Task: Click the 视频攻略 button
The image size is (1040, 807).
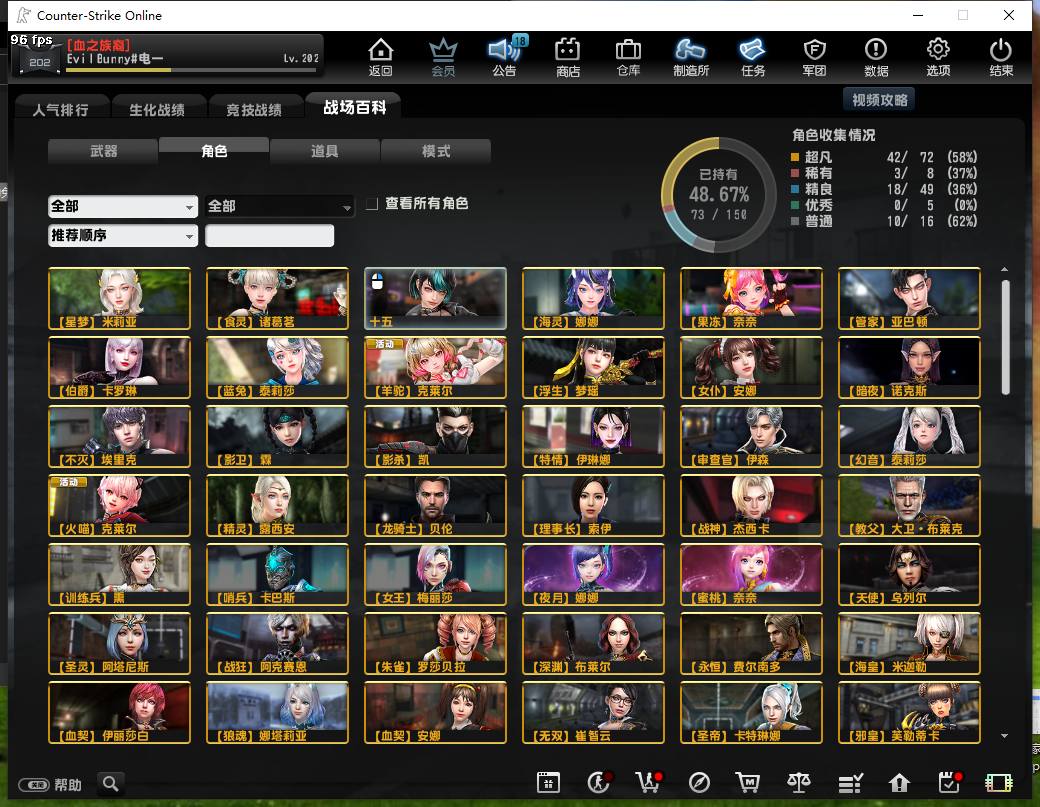Action: 879,99
